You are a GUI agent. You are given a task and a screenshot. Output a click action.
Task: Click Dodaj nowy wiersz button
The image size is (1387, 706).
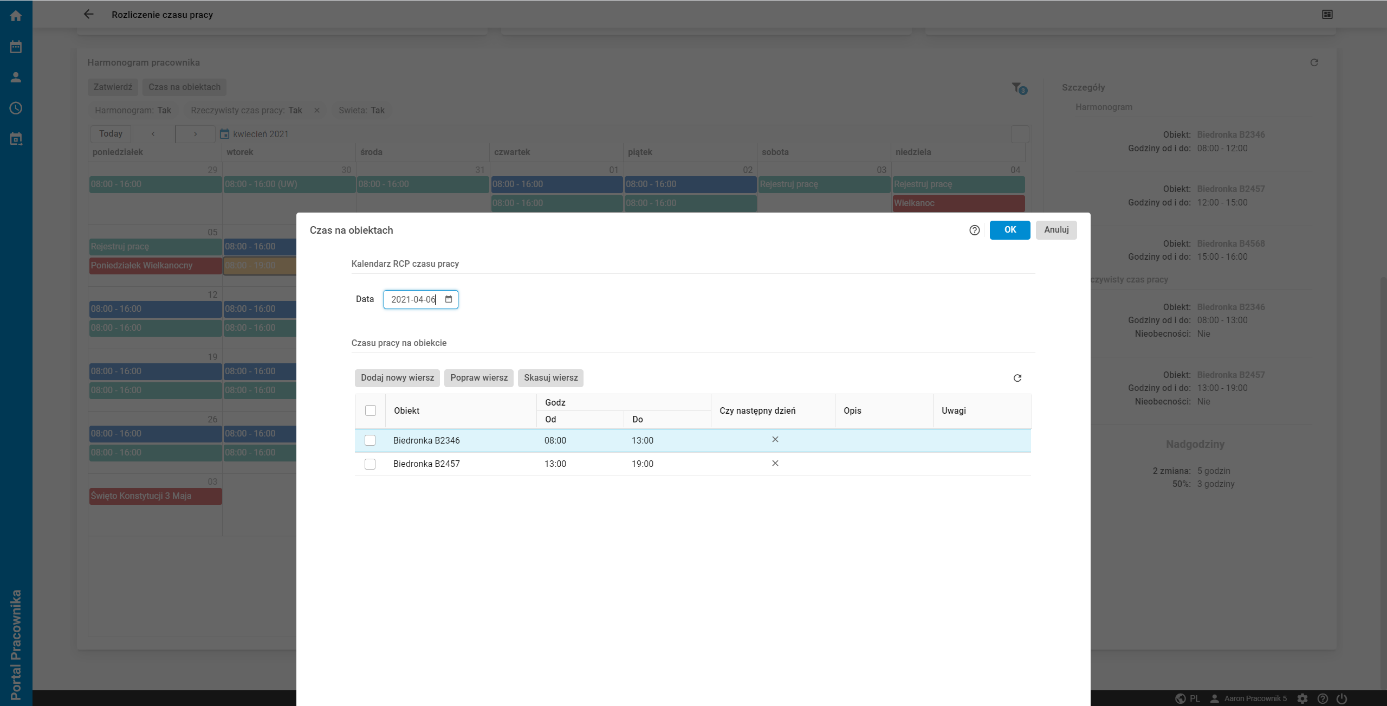tap(397, 378)
